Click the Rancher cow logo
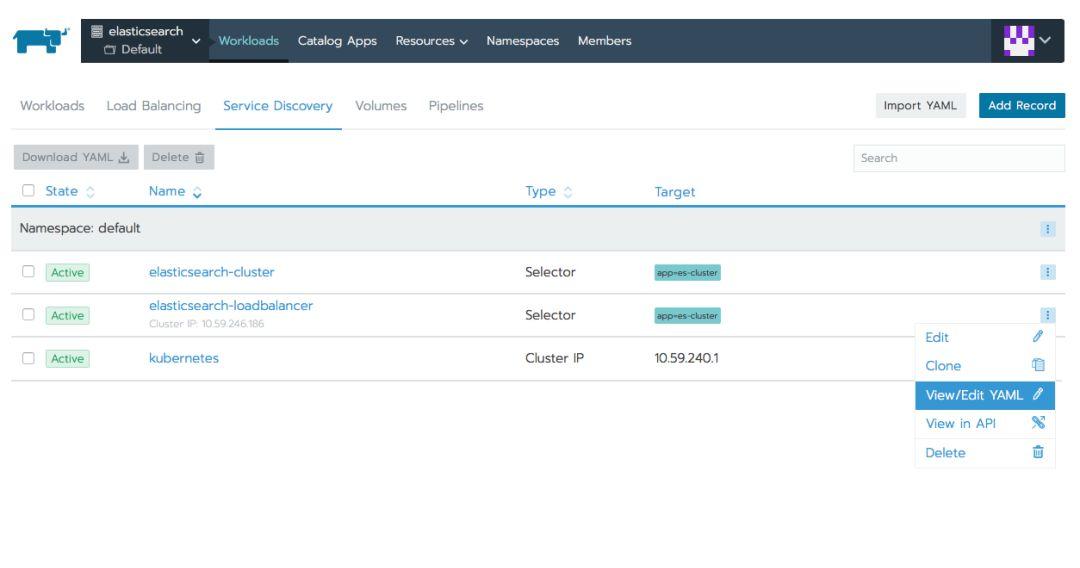Image resolution: width=1080 pixels, height=568 pixels. click(41, 41)
